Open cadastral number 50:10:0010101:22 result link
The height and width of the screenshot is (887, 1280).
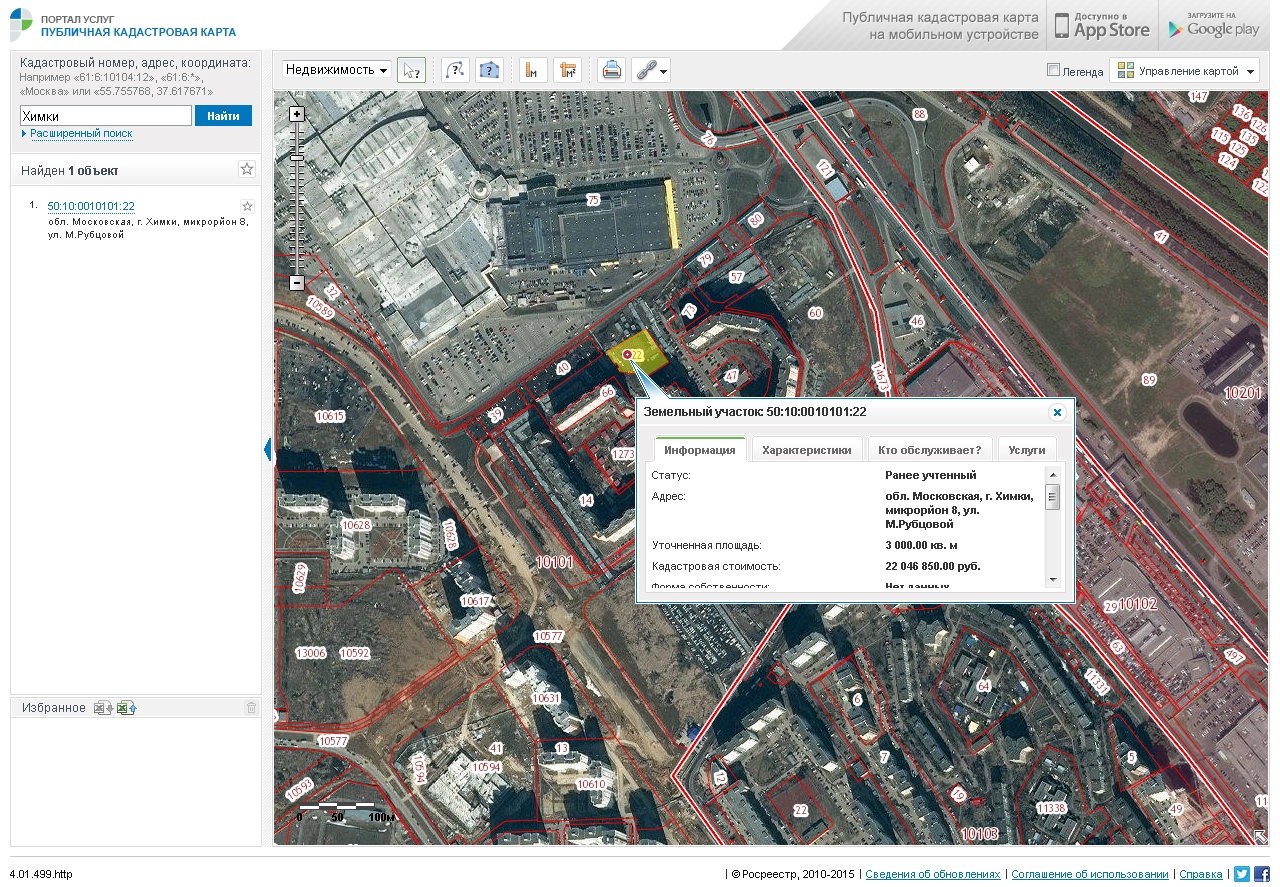pos(91,206)
